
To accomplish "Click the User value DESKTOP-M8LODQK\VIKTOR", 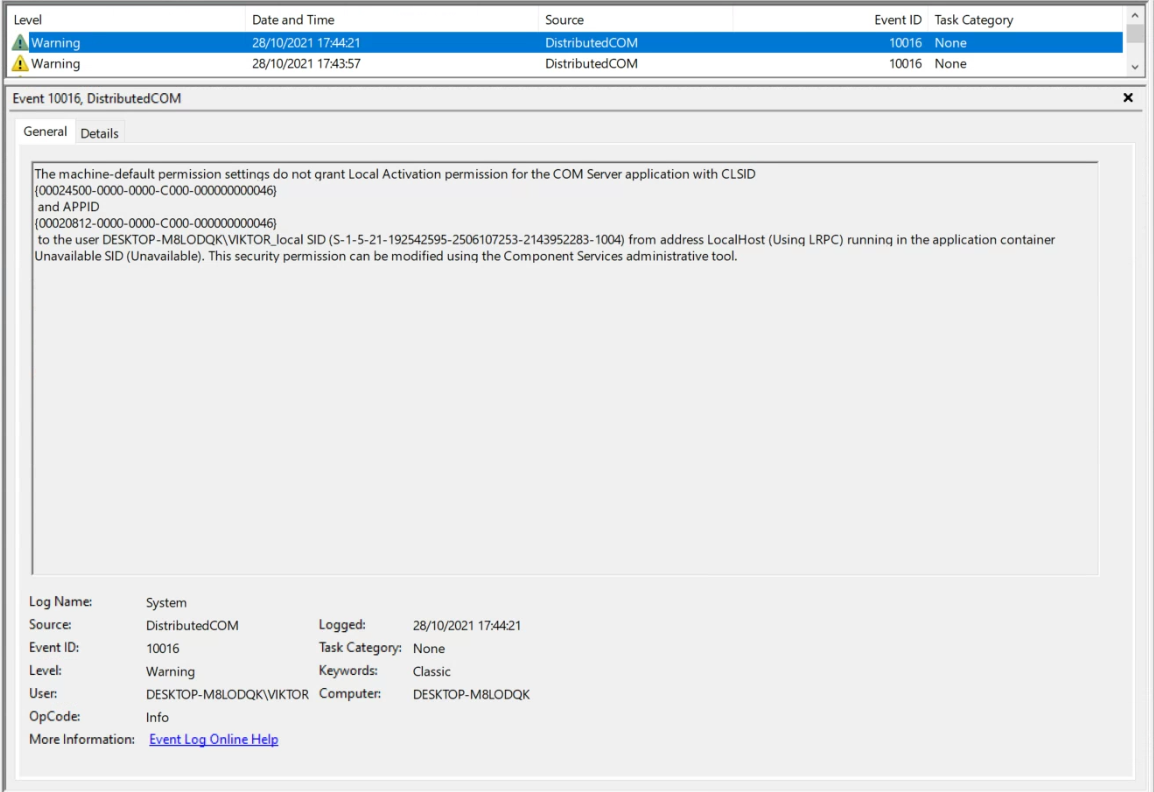I will pos(227,695).
